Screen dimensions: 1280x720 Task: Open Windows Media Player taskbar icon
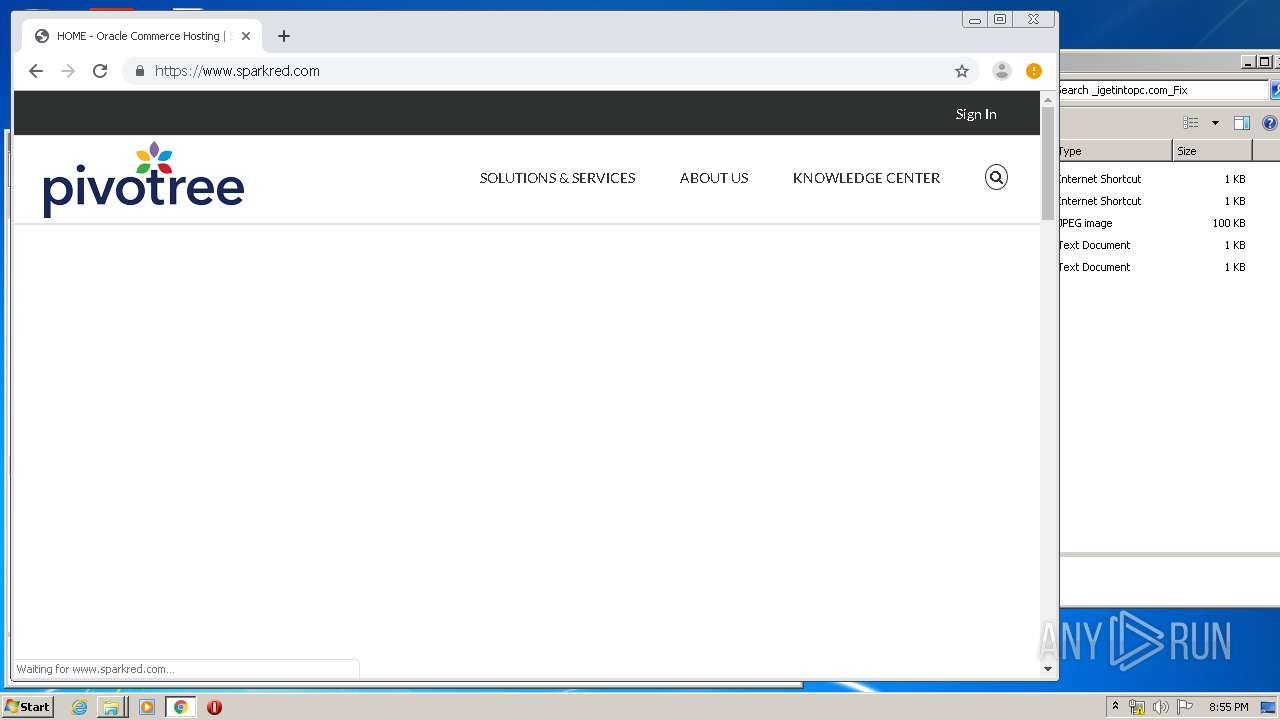(x=147, y=707)
